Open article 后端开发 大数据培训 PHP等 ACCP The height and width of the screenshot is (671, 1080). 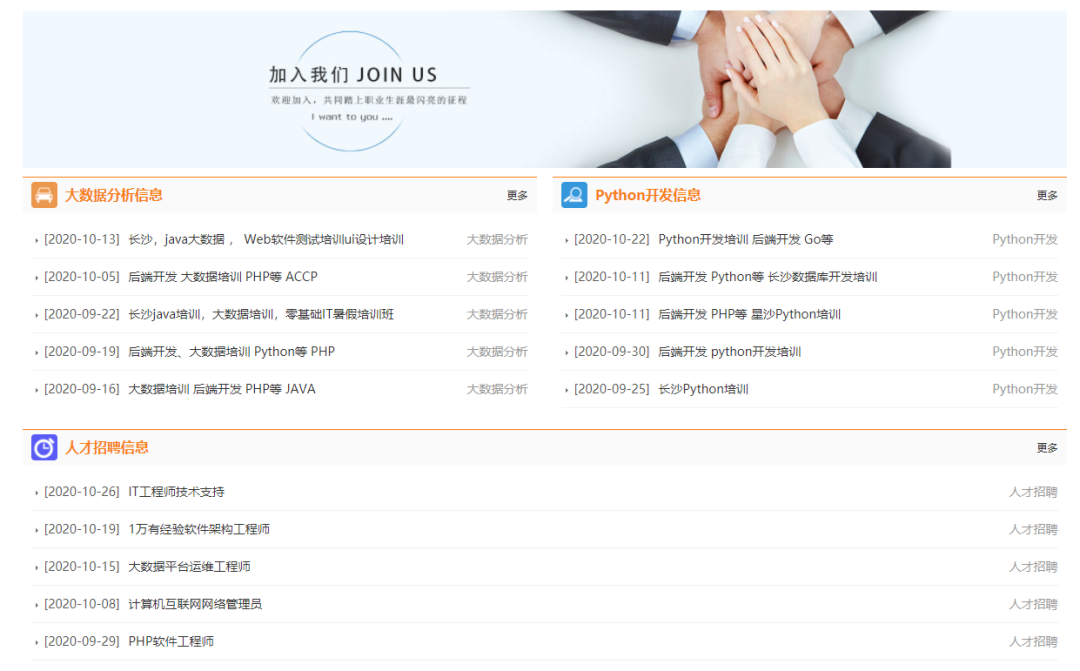(x=222, y=277)
